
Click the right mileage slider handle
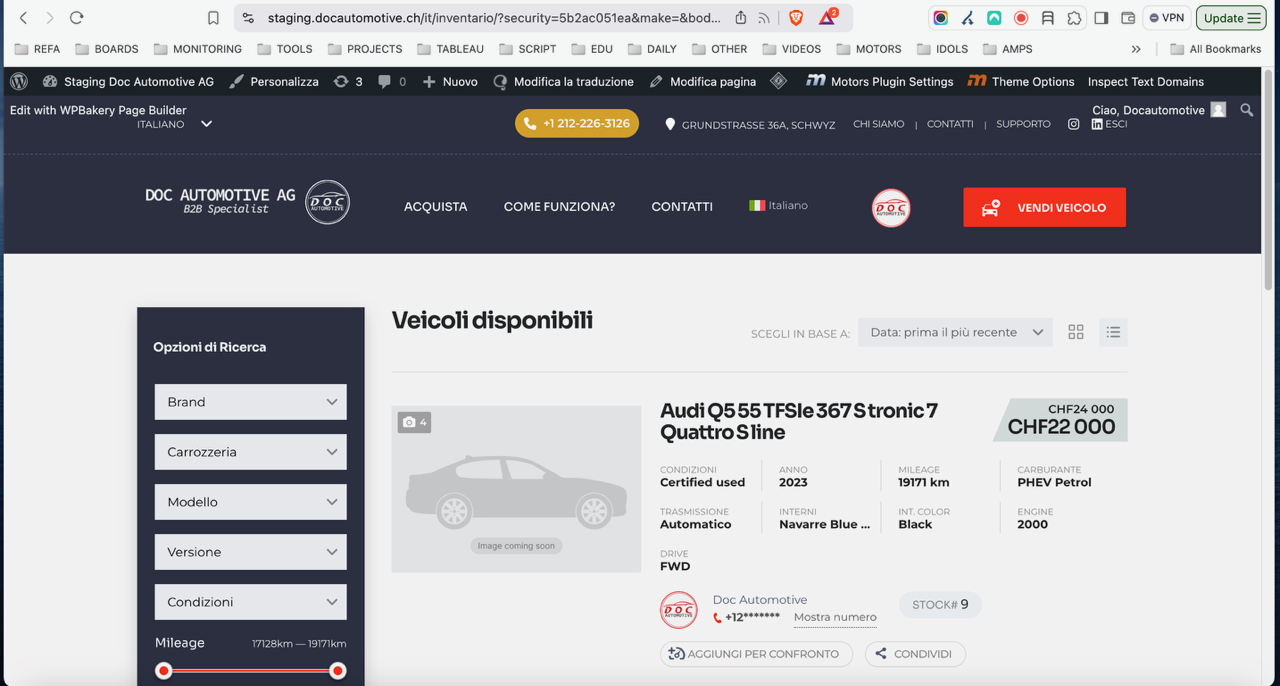coord(338,671)
